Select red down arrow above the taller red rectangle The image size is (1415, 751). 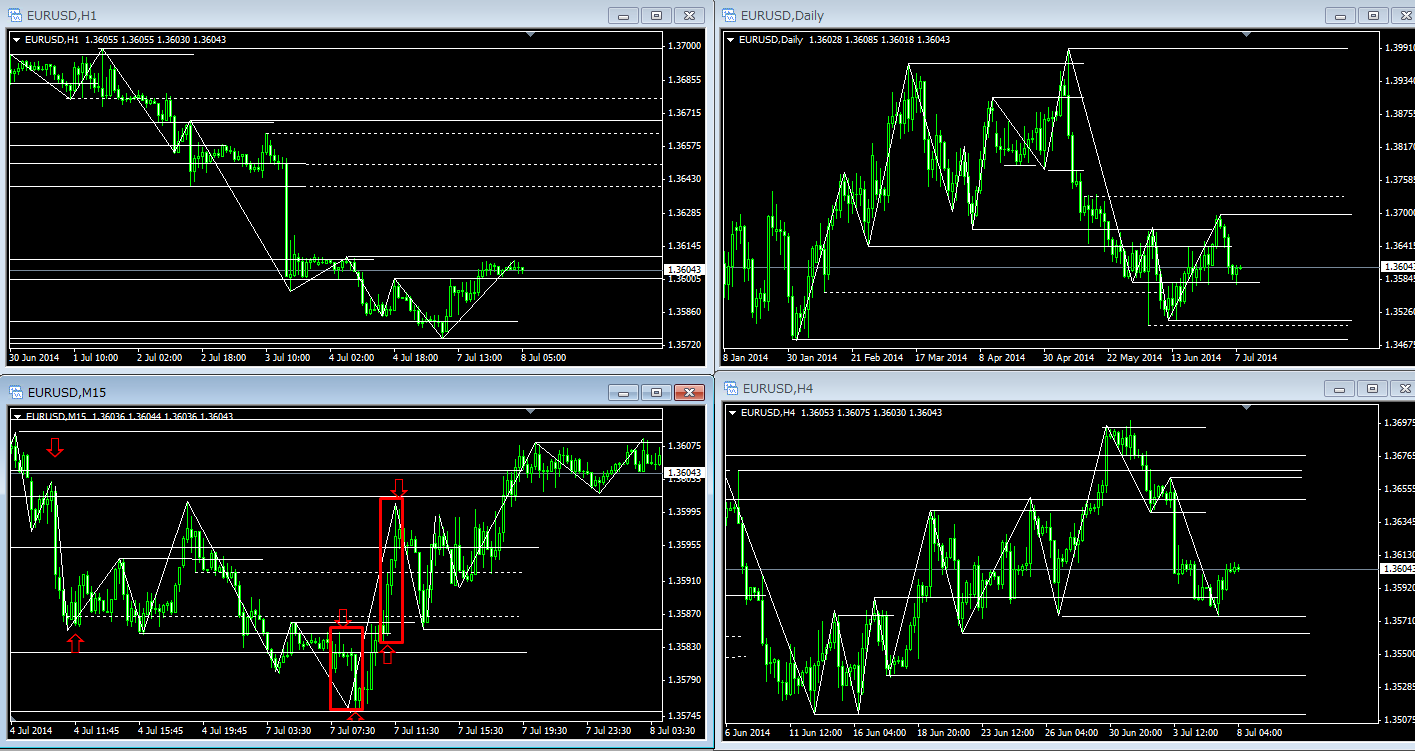(x=399, y=487)
